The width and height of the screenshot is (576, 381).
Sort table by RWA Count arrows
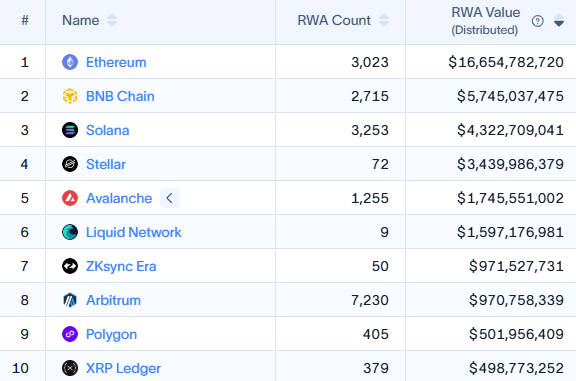[x=384, y=20]
